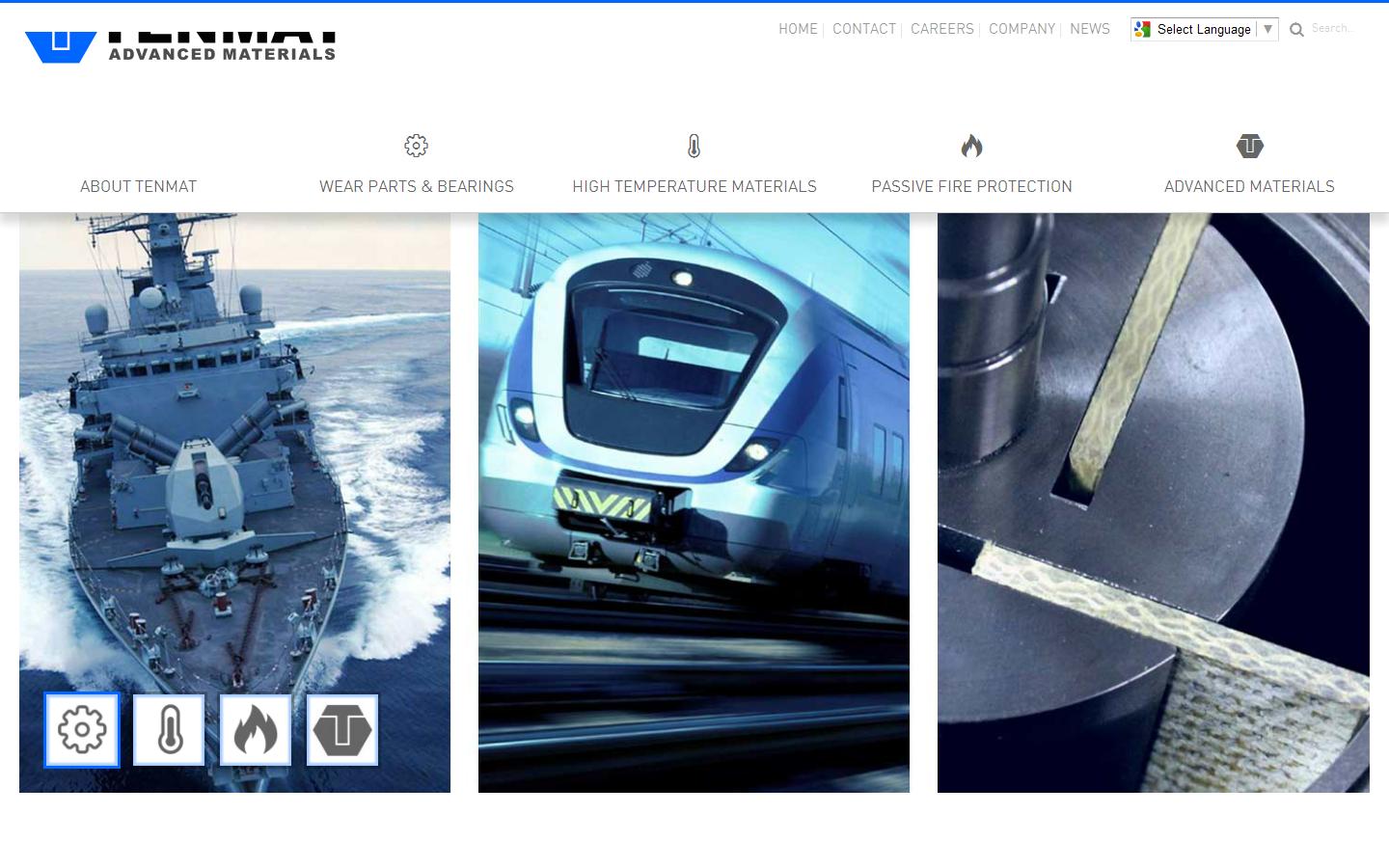Image resolution: width=1389 pixels, height=868 pixels.
Task: Select the gear icon on the warship image
Action: point(81,730)
